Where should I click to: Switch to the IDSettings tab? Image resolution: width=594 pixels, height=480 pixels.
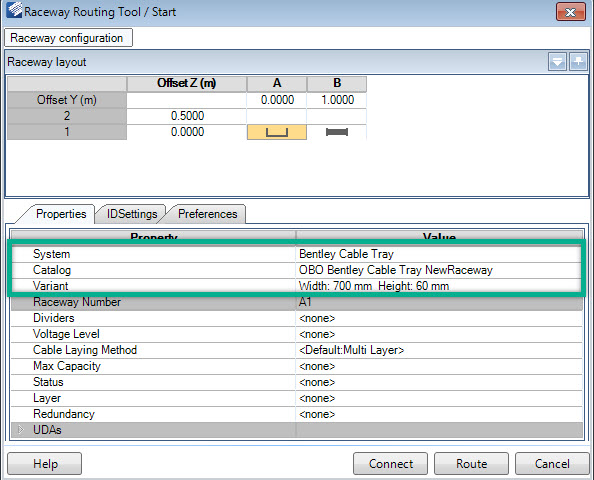pyautogui.click(x=132, y=214)
